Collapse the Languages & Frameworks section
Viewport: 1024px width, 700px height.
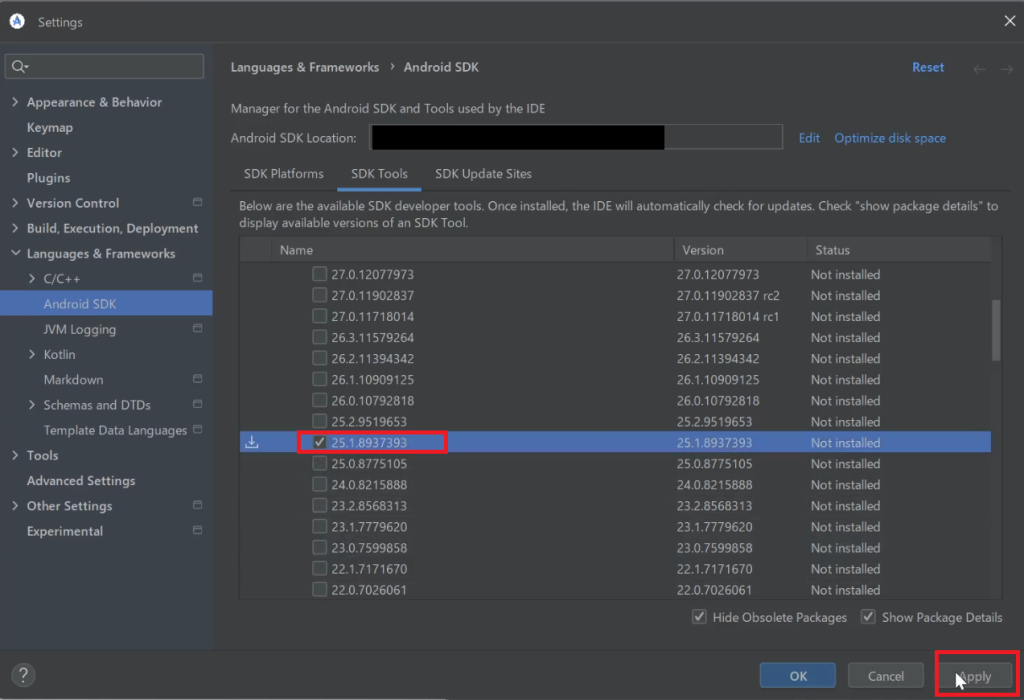(15, 254)
